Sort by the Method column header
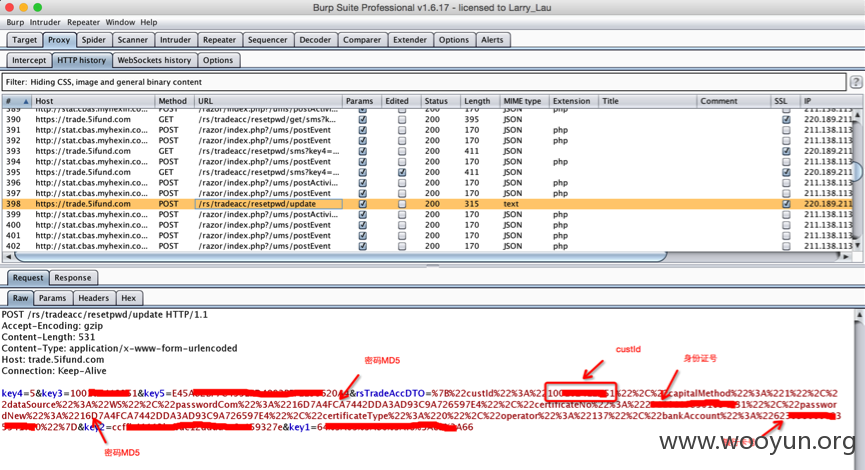This screenshot has width=865, height=470. pos(173,102)
